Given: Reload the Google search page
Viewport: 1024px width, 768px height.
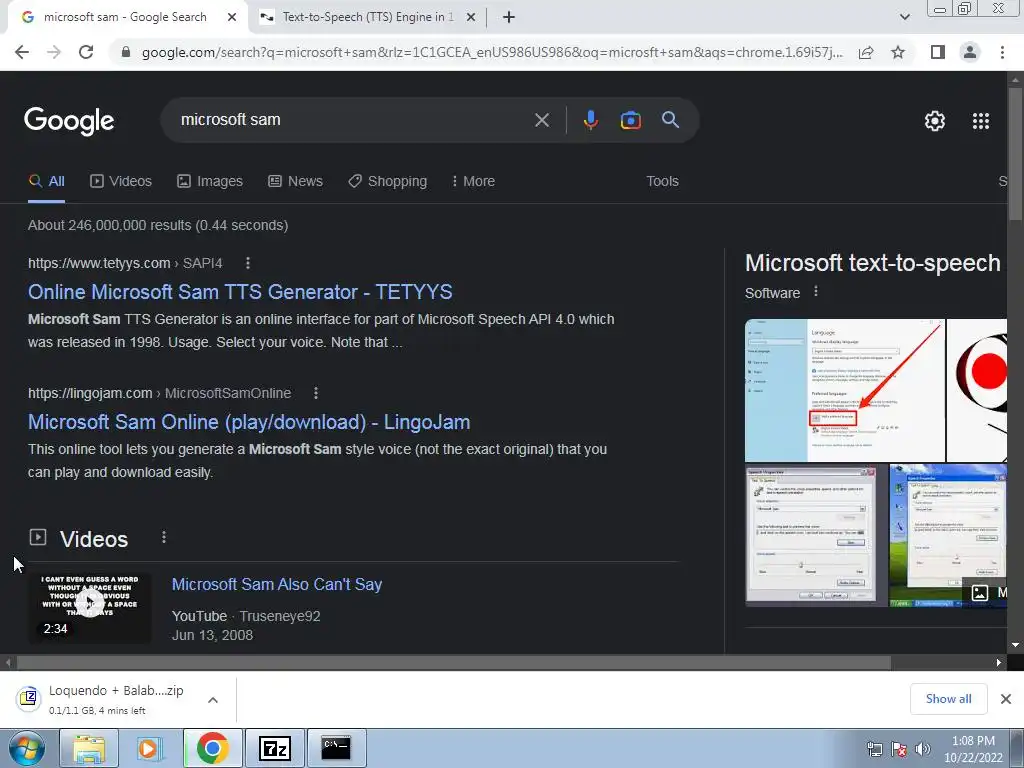Looking at the screenshot, I should pyautogui.click(x=86, y=52).
